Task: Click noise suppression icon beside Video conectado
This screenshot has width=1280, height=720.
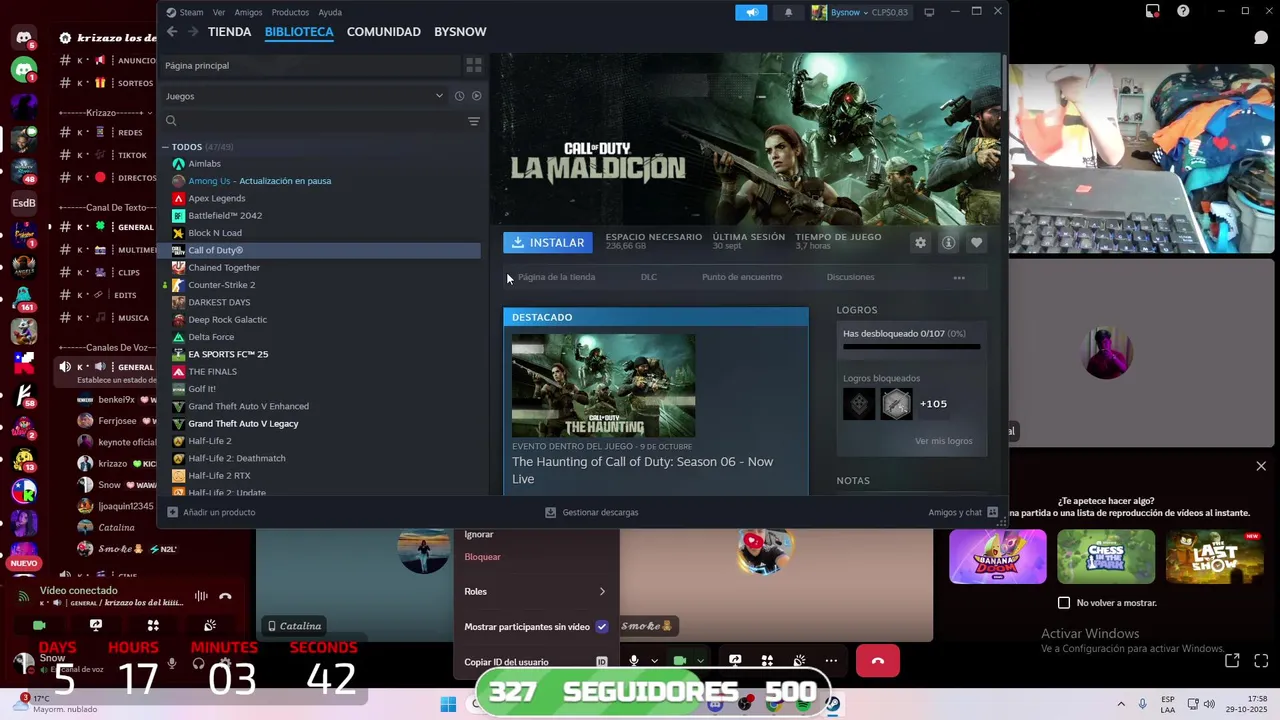Action: (x=201, y=596)
